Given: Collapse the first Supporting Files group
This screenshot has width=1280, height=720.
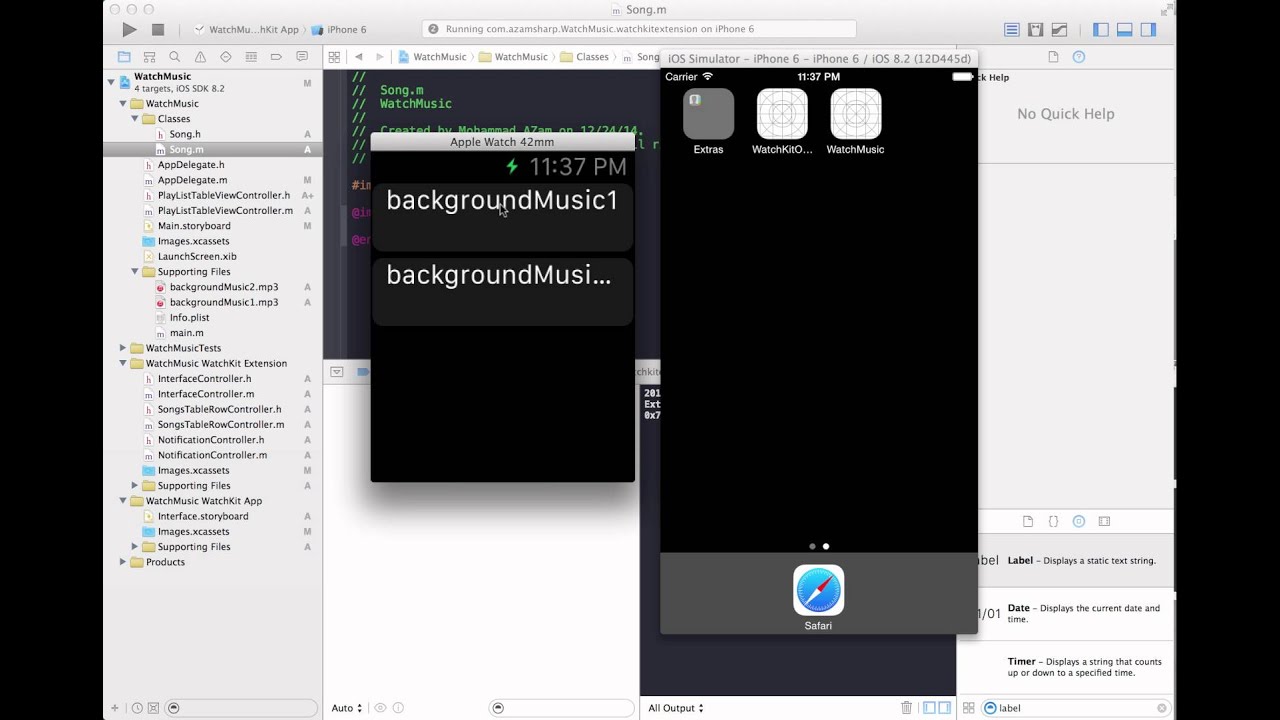Looking at the screenshot, I should [135, 272].
